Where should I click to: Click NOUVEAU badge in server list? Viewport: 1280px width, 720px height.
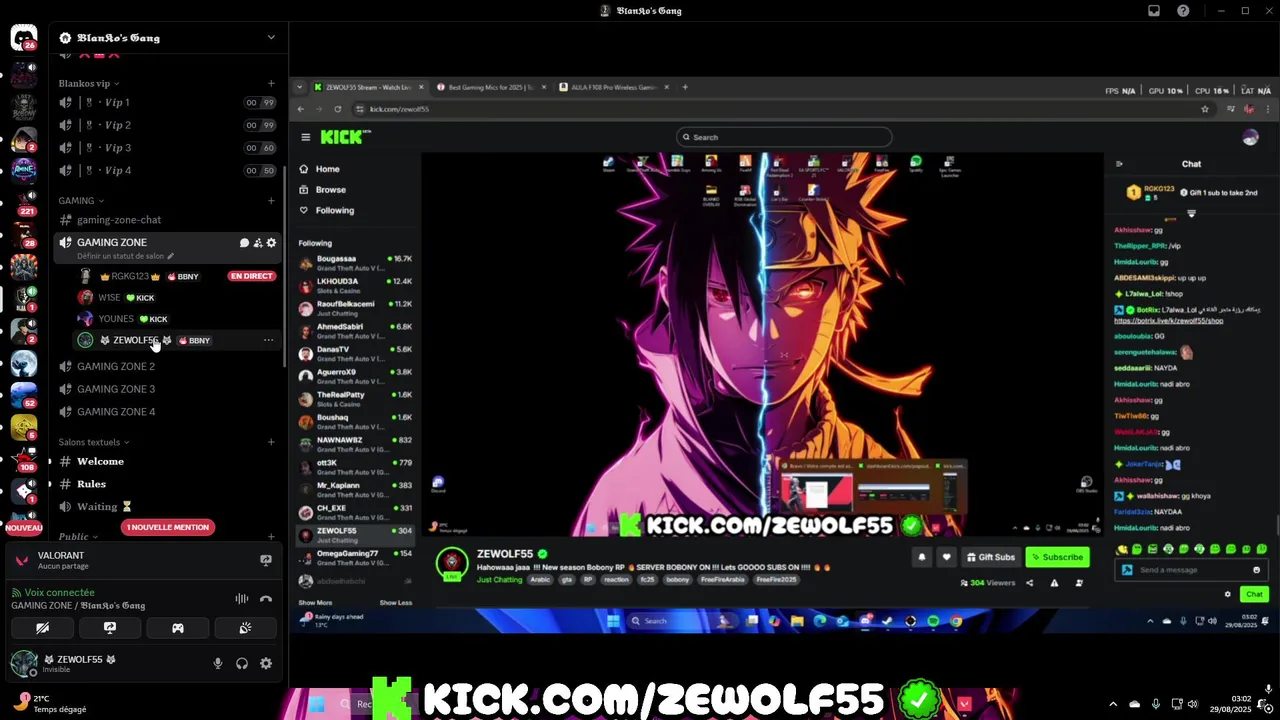click(x=24, y=528)
